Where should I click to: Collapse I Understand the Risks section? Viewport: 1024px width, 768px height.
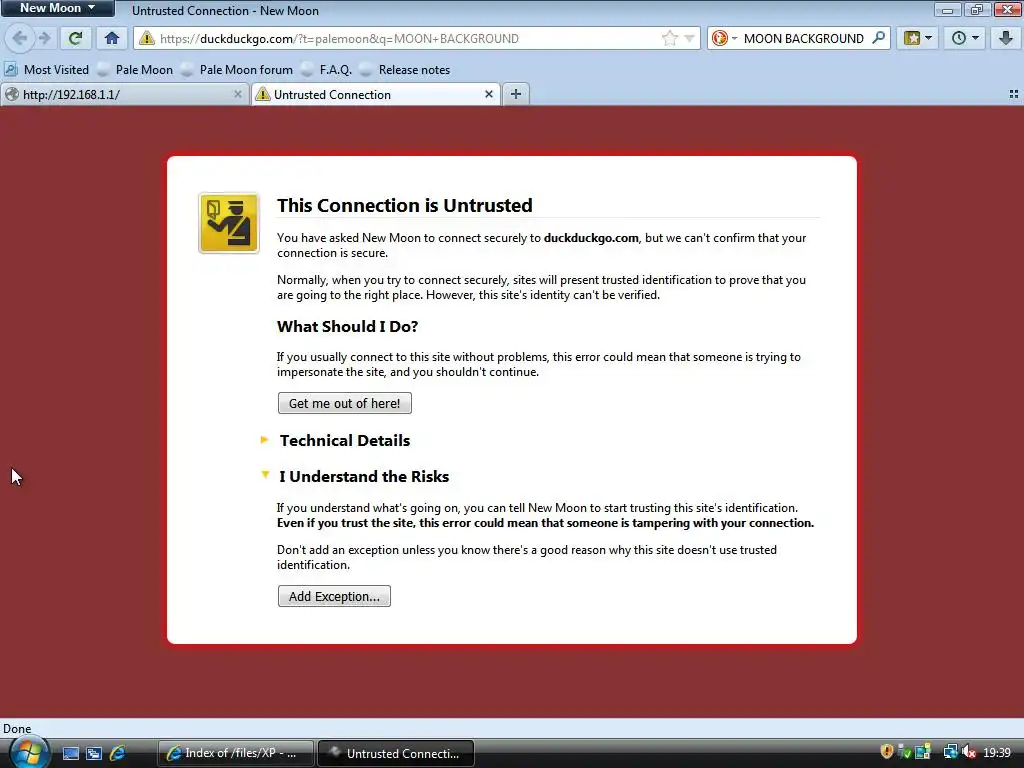pos(356,476)
